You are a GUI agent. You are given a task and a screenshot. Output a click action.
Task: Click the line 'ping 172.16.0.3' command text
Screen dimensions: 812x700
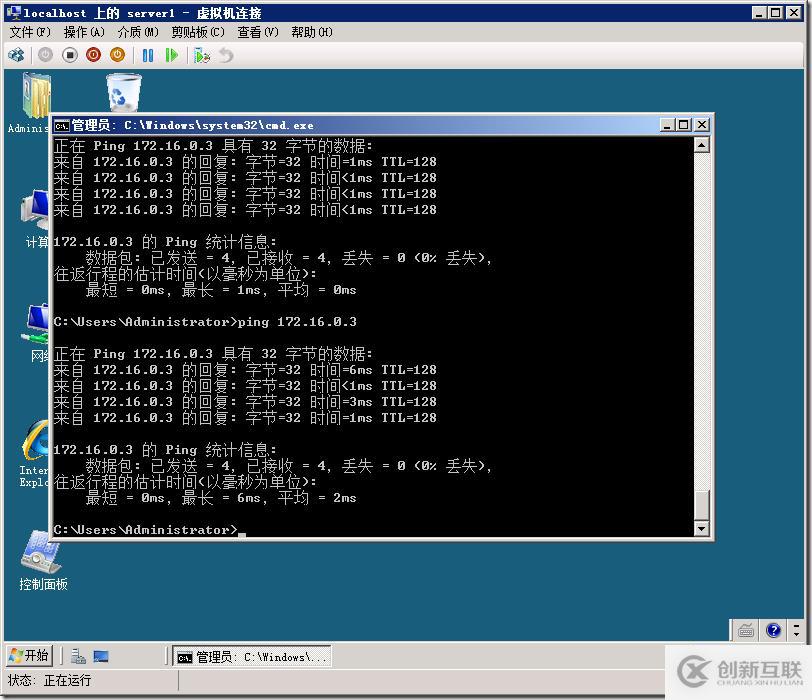click(297, 322)
